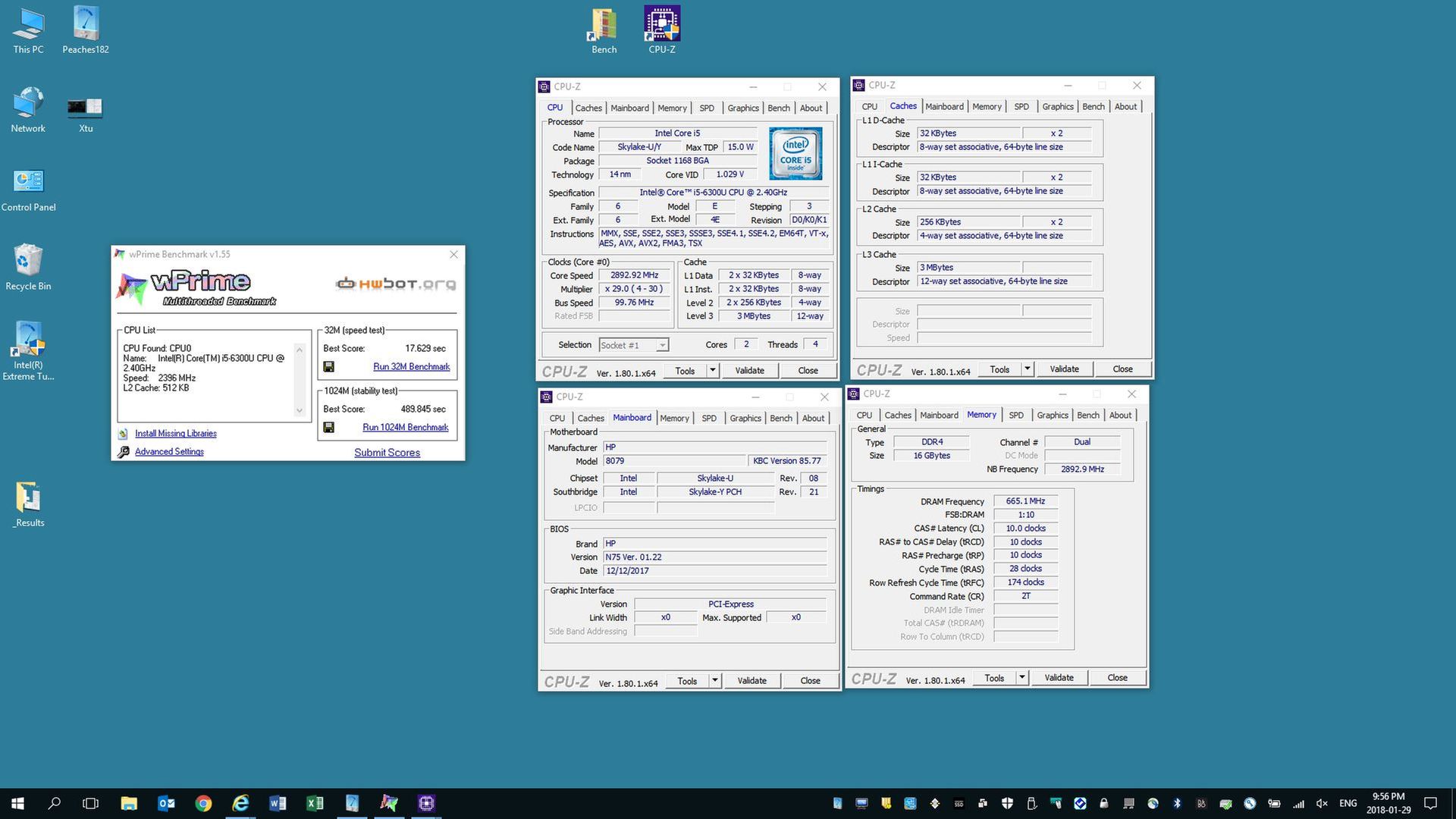1456x819 pixels.
Task: Open taskbar search
Action: (x=54, y=803)
